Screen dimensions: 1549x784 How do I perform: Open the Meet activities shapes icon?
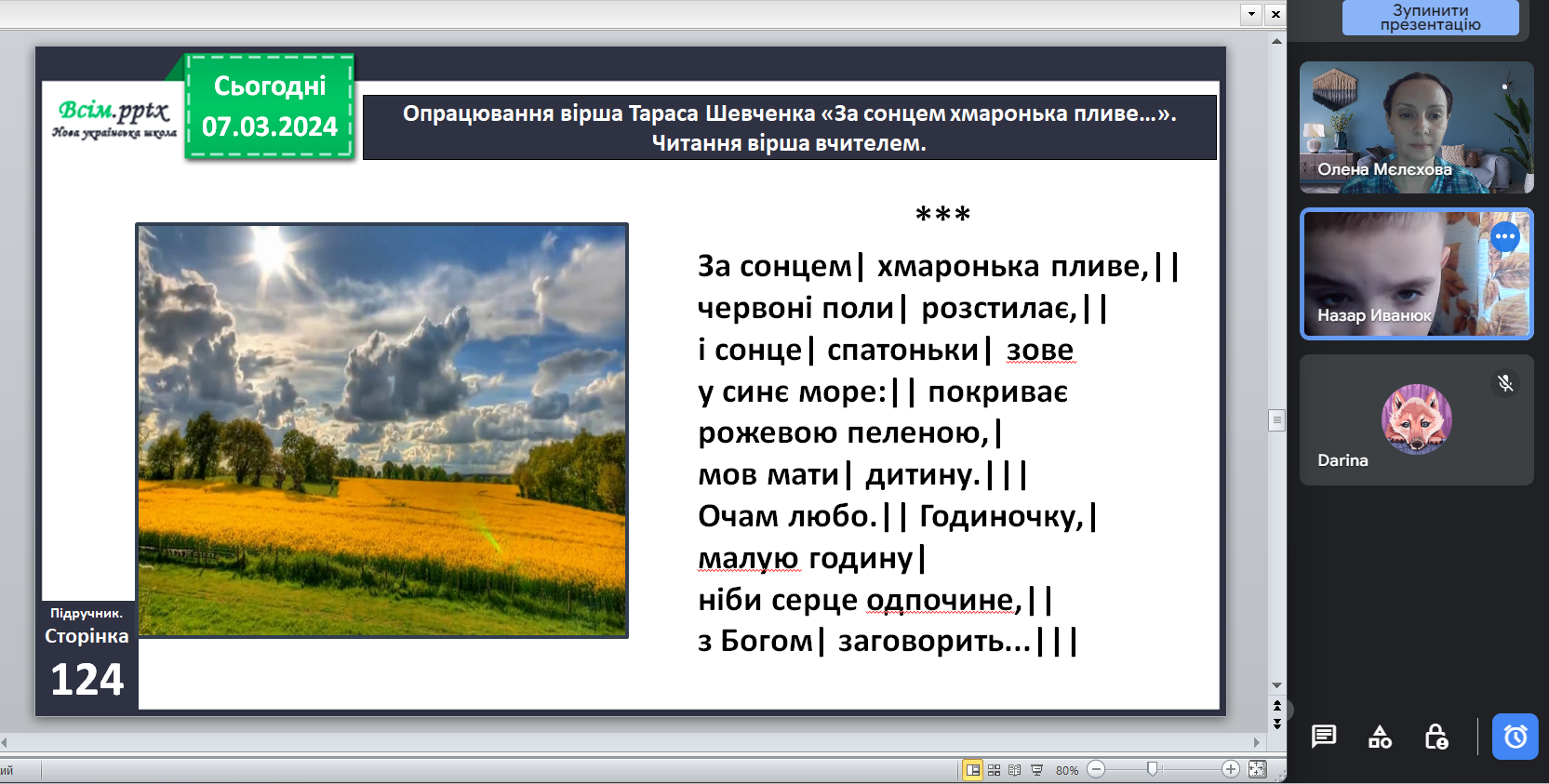pos(1380,737)
